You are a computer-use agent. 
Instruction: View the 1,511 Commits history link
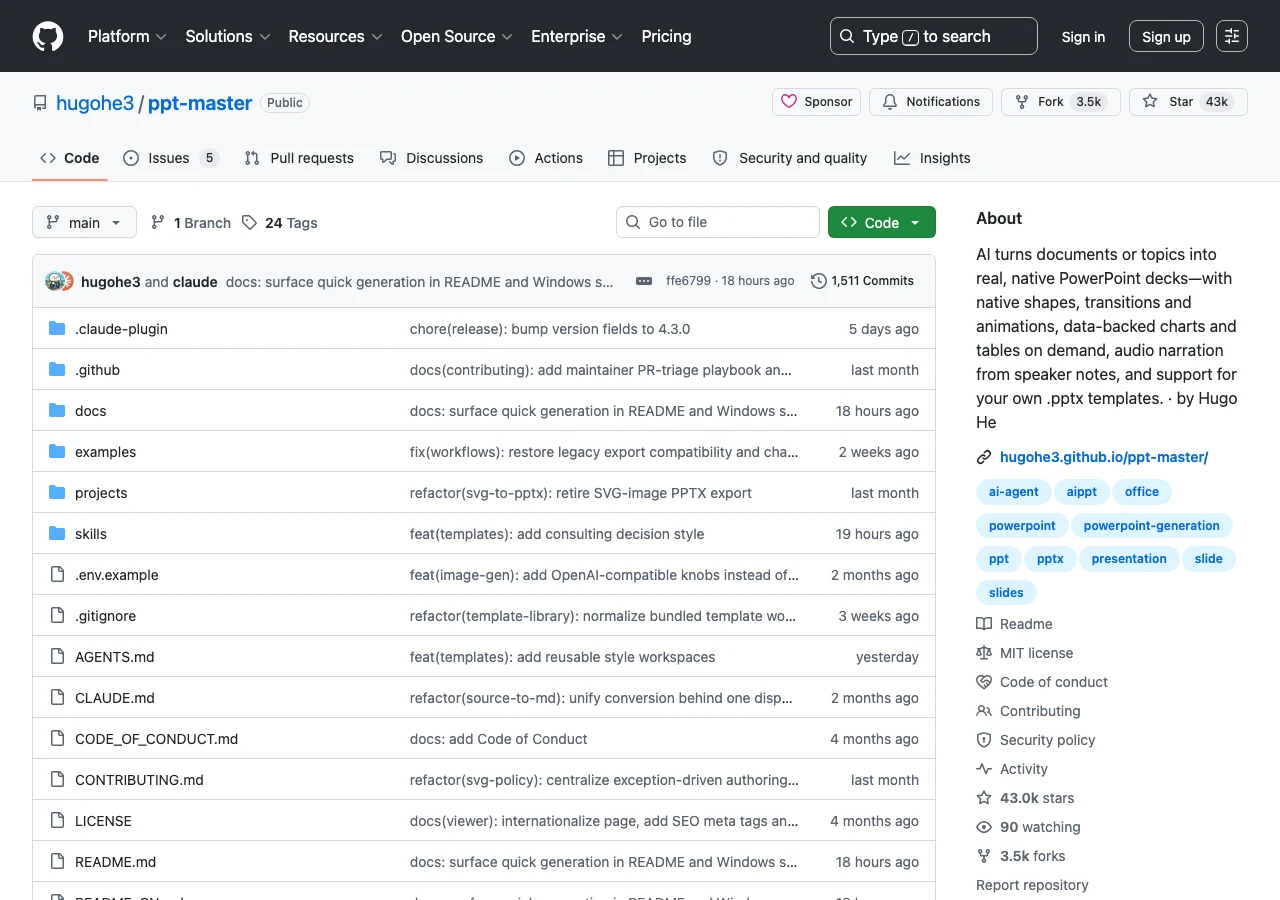[862, 281]
